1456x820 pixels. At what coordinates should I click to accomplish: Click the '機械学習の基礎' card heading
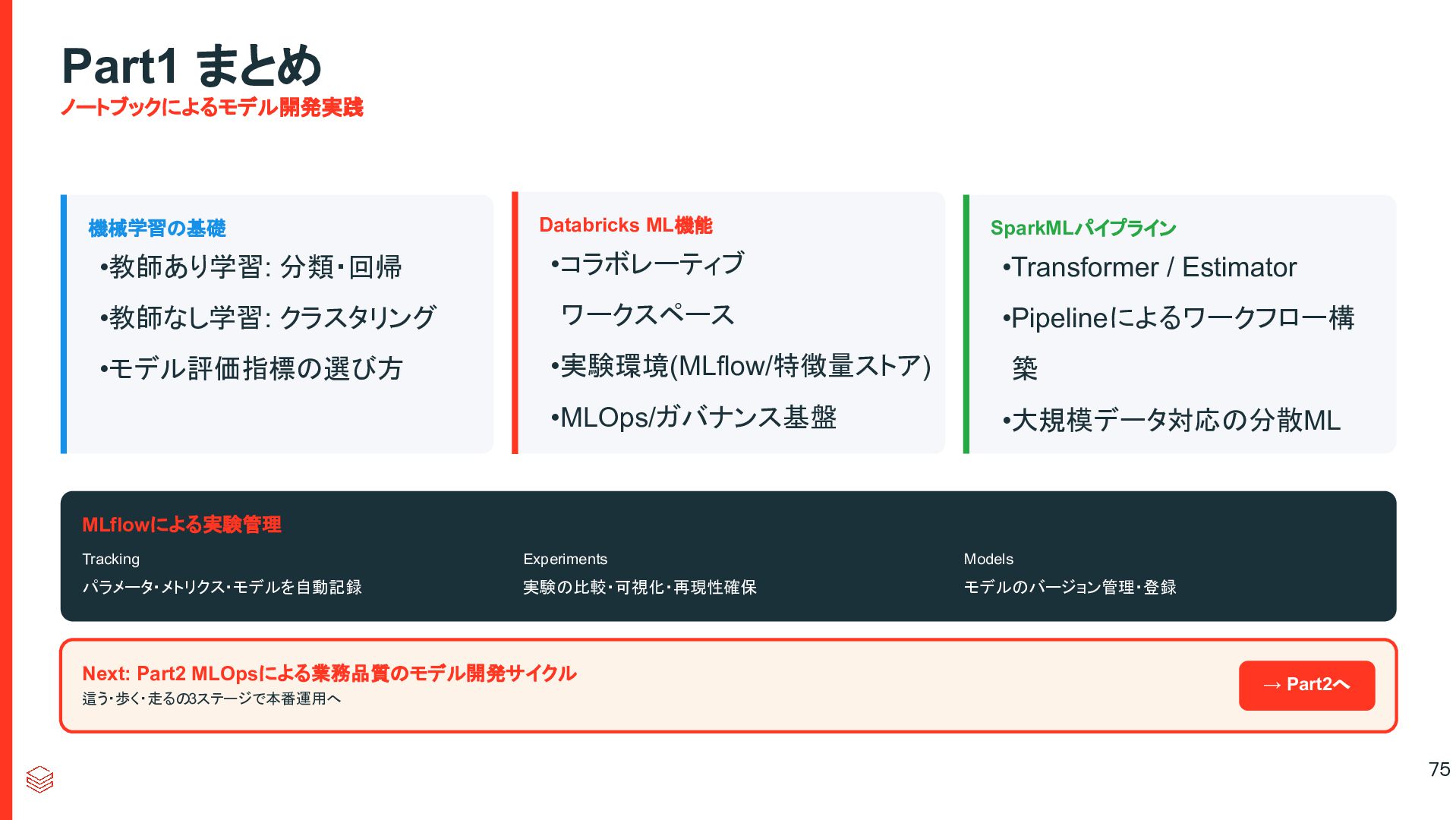tap(157, 228)
